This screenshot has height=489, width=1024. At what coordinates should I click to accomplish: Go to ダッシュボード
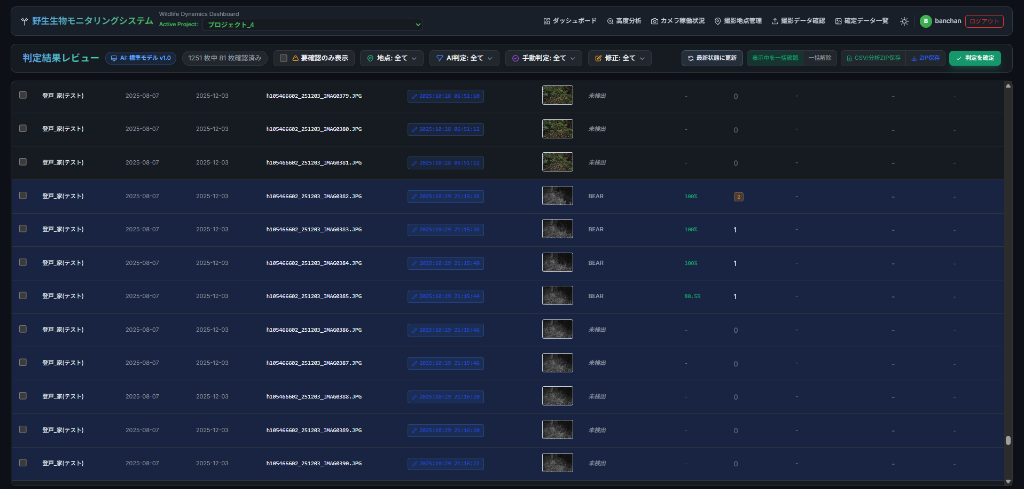tap(570, 21)
